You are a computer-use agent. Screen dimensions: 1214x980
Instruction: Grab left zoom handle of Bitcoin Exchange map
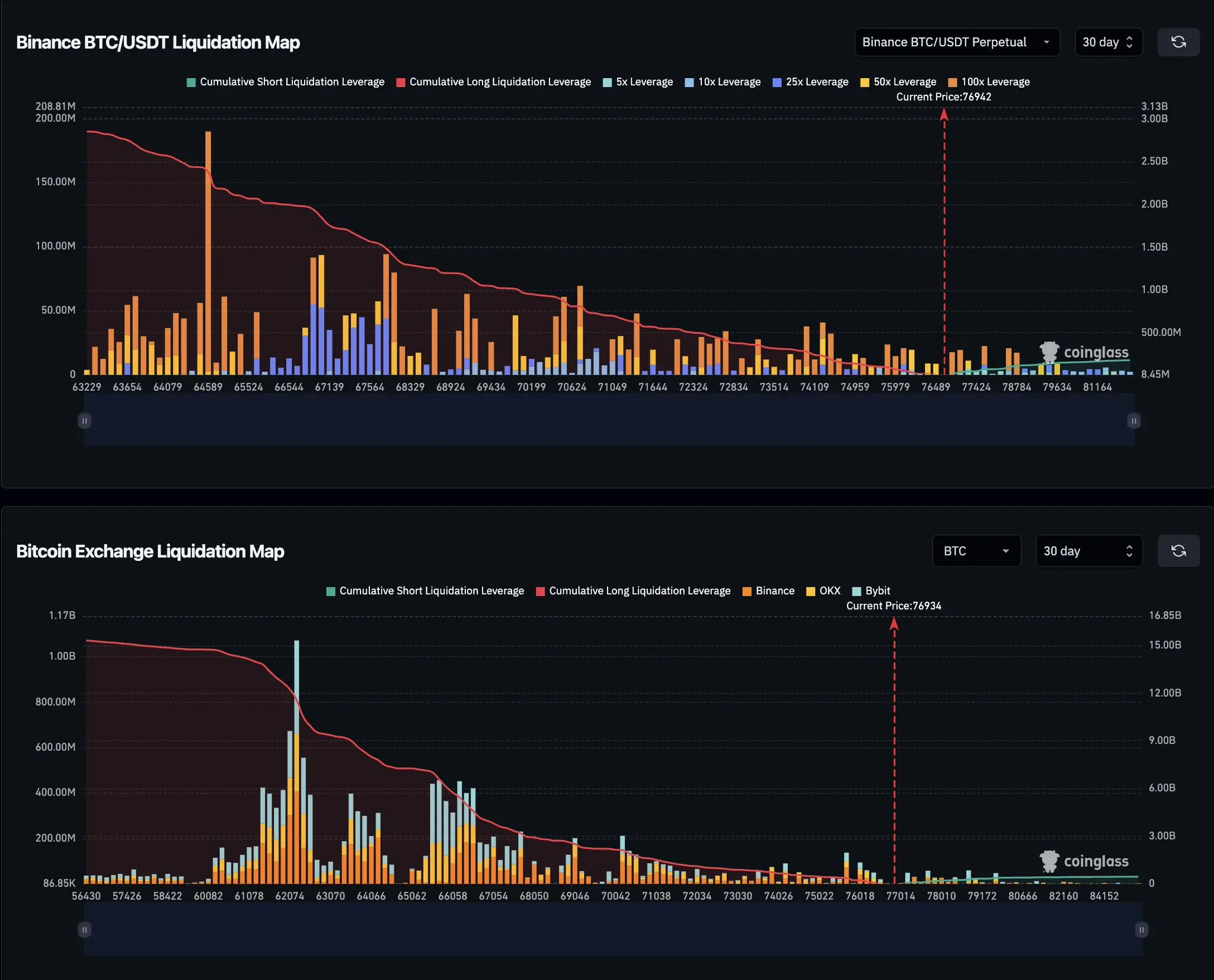pos(84,930)
